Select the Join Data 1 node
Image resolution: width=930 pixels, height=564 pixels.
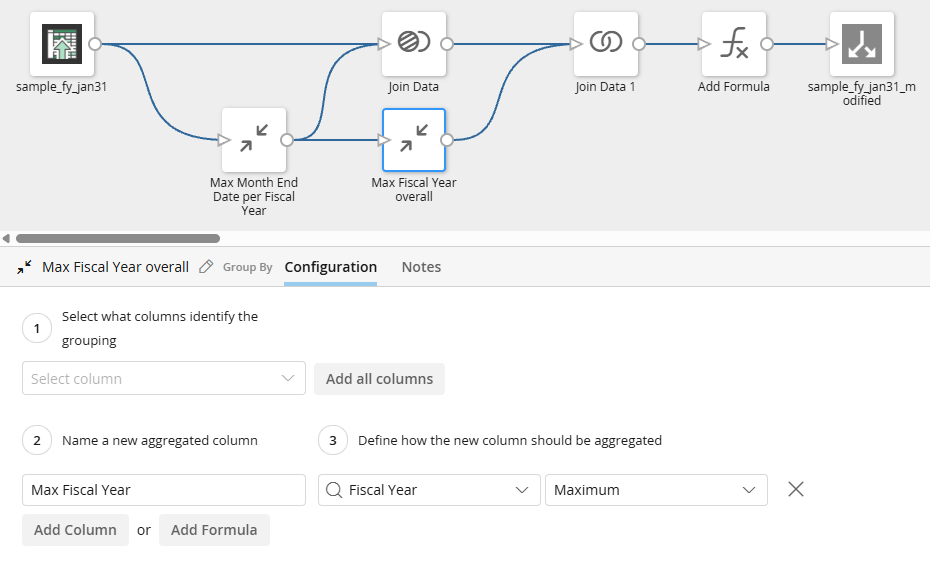point(606,44)
